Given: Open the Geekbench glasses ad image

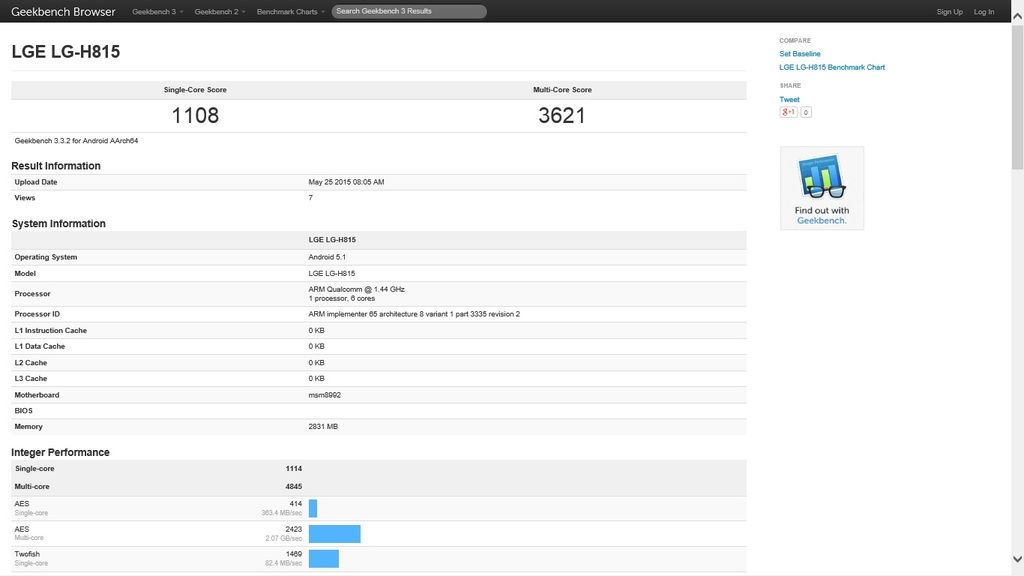Looking at the screenshot, I should coord(821,188).
